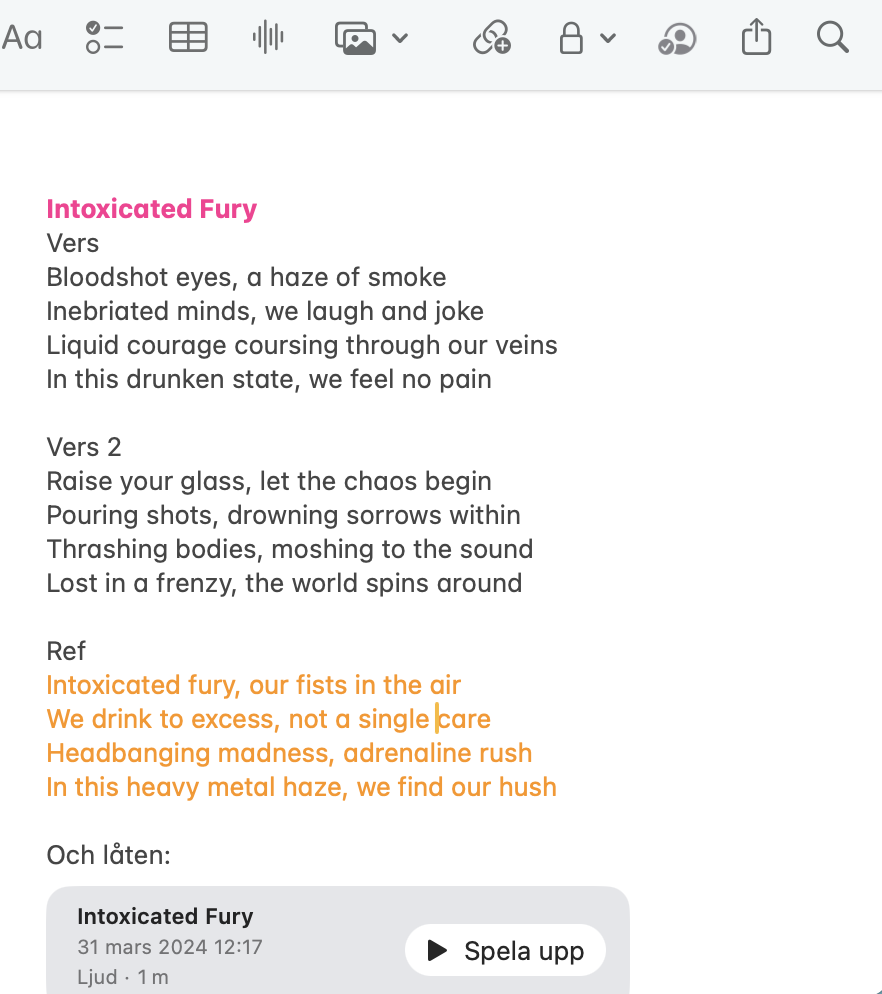Click the pink Intoxicated Fury heading

pyautogui.click(x=152, y=209)
